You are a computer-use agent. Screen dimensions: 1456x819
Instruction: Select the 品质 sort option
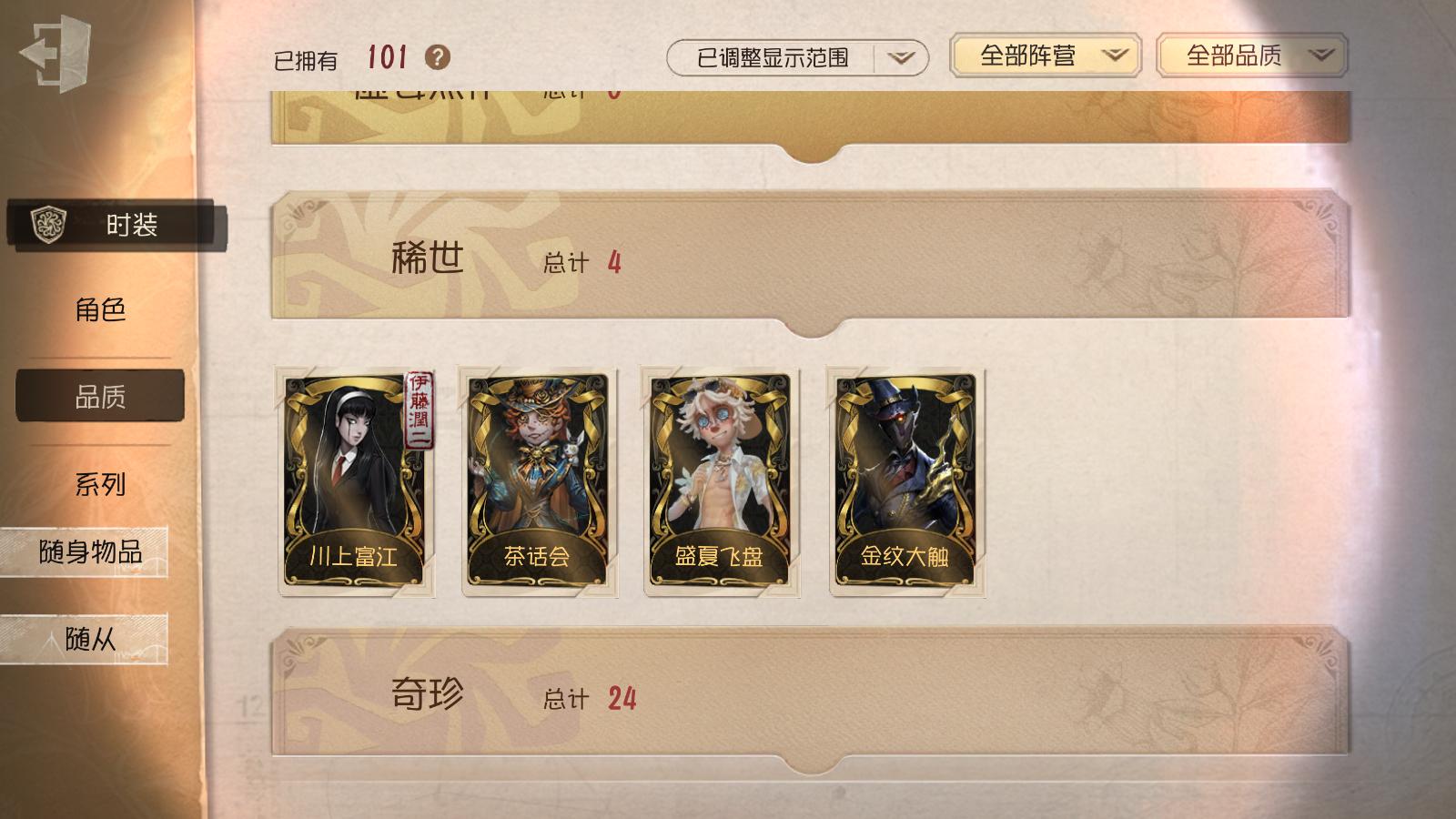pyautogui.click(x=100, y=396)
